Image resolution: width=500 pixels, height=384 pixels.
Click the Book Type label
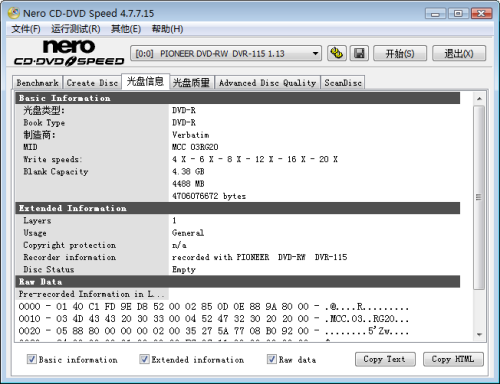(44, 123)
